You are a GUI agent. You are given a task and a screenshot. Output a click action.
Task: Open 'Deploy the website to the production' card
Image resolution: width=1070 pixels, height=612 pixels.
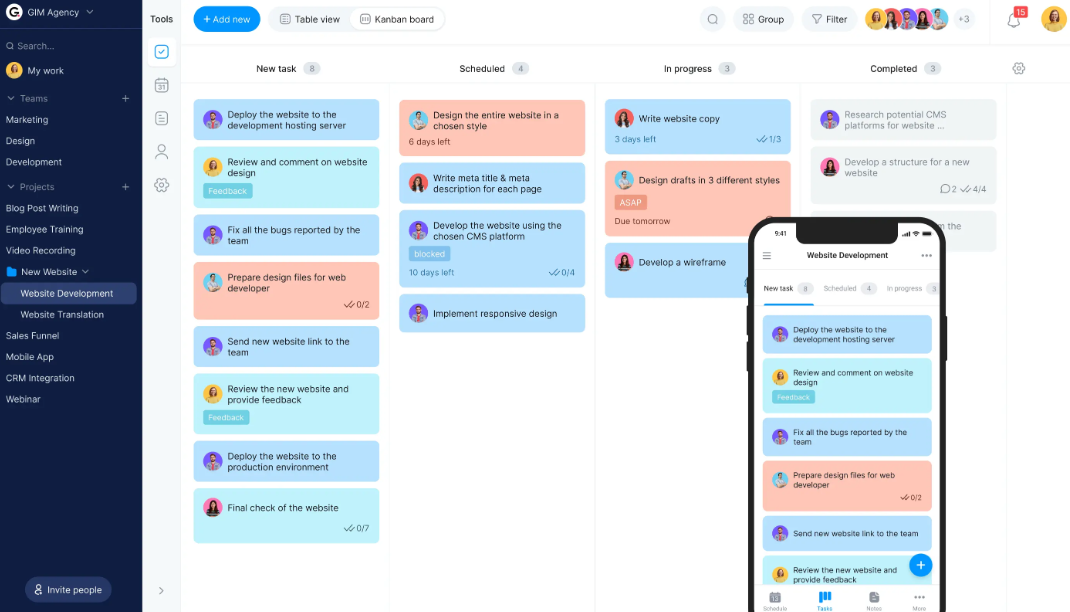tap(286, 461)
